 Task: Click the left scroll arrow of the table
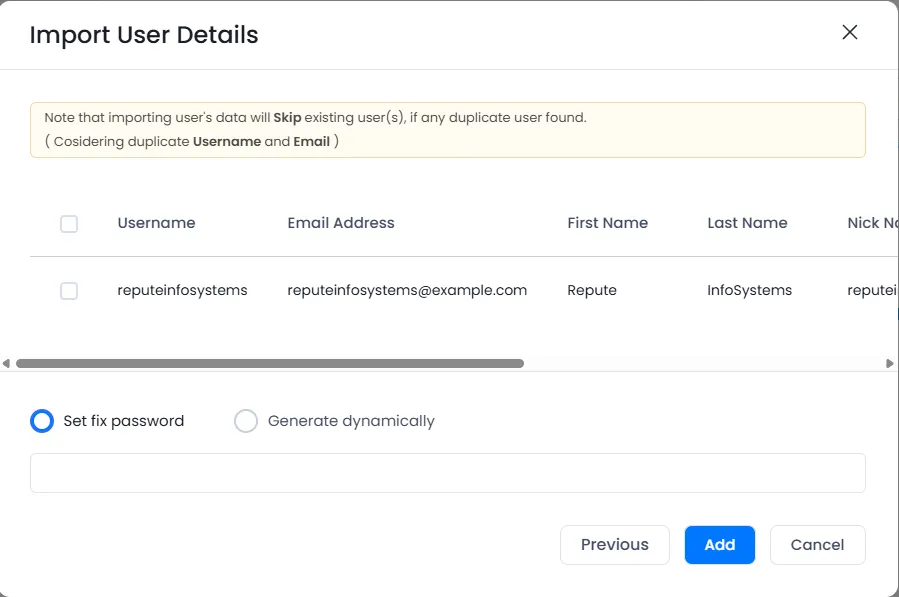coord(5,362)
